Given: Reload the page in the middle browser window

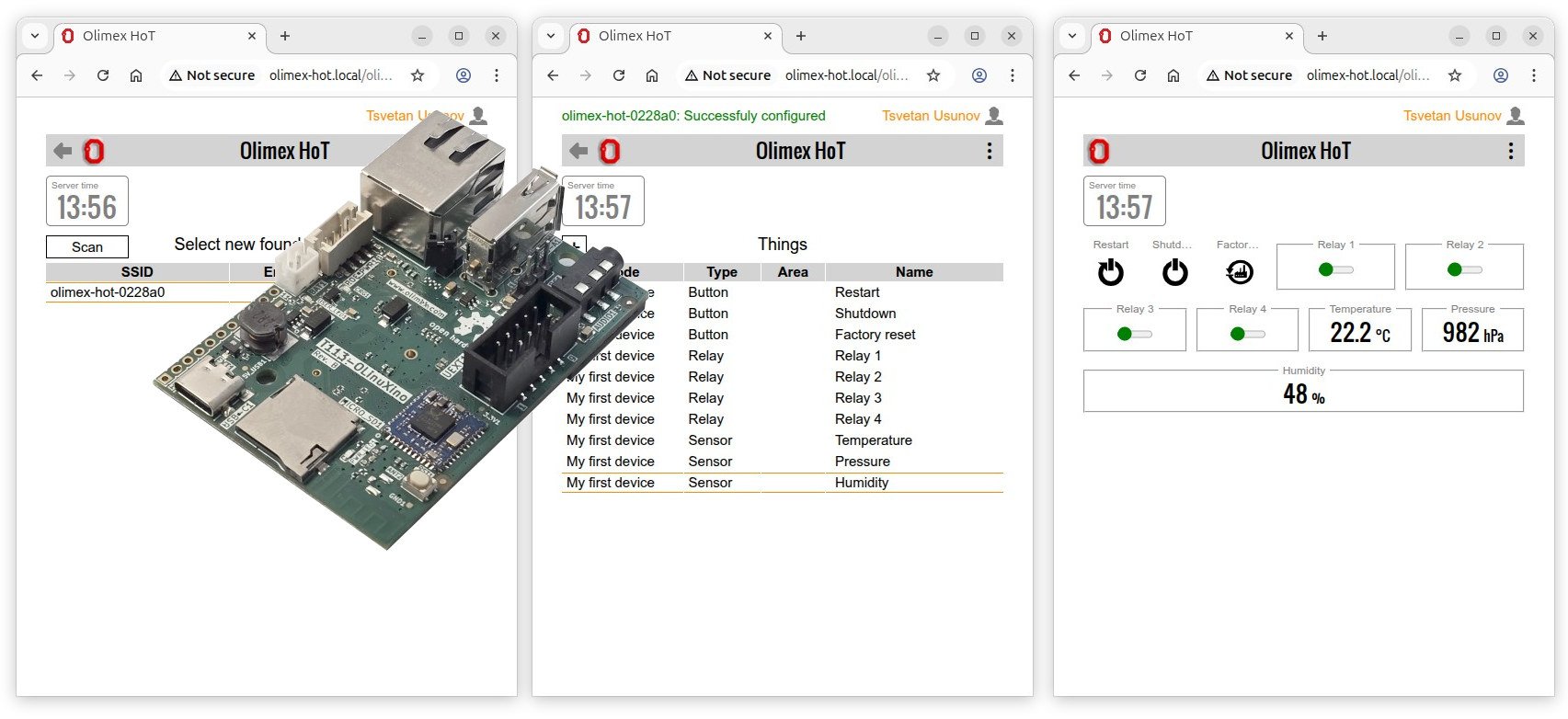Looking at the screenshot, I should (x=619, y=75).
